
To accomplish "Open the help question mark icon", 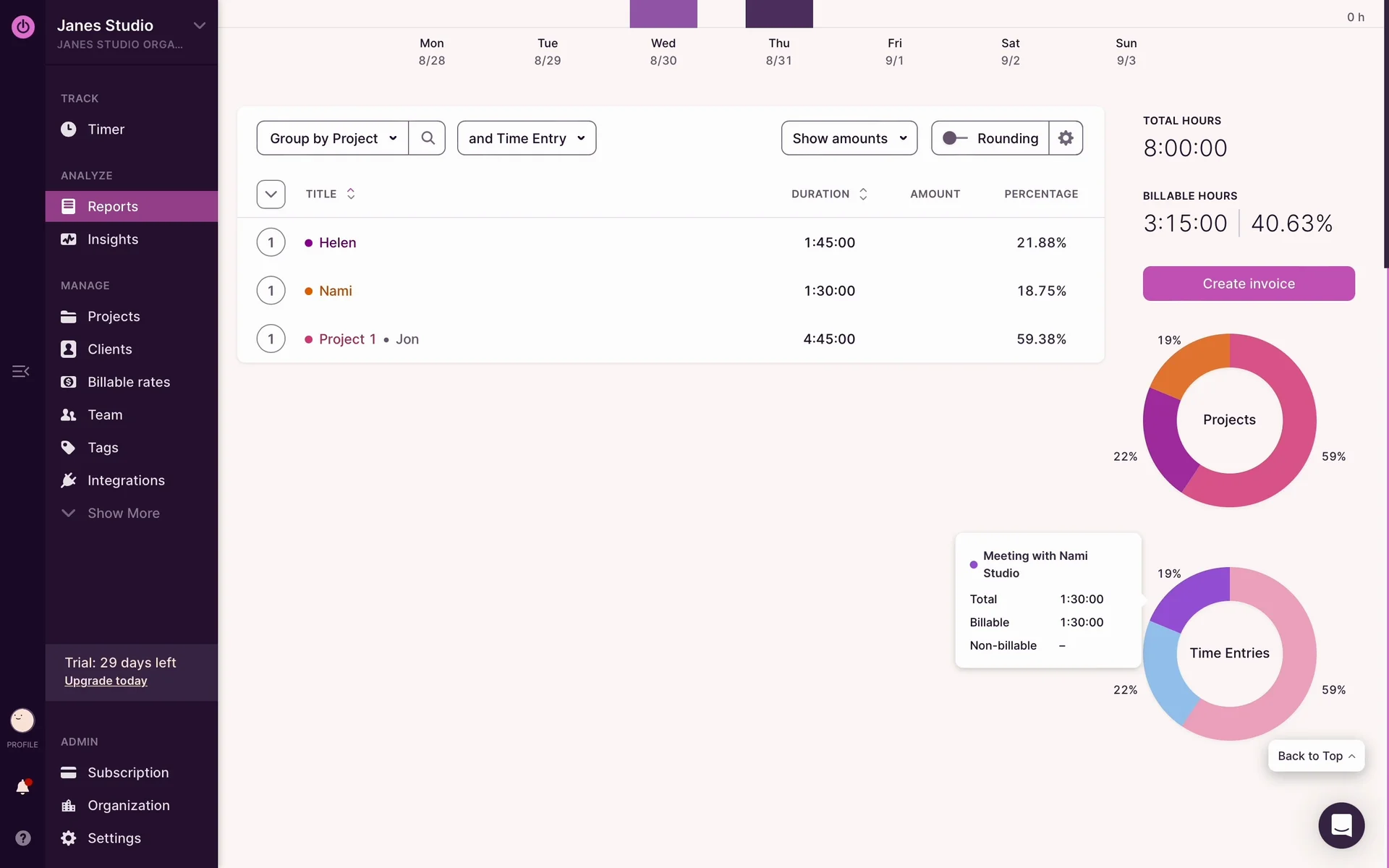I will (22, 838).
